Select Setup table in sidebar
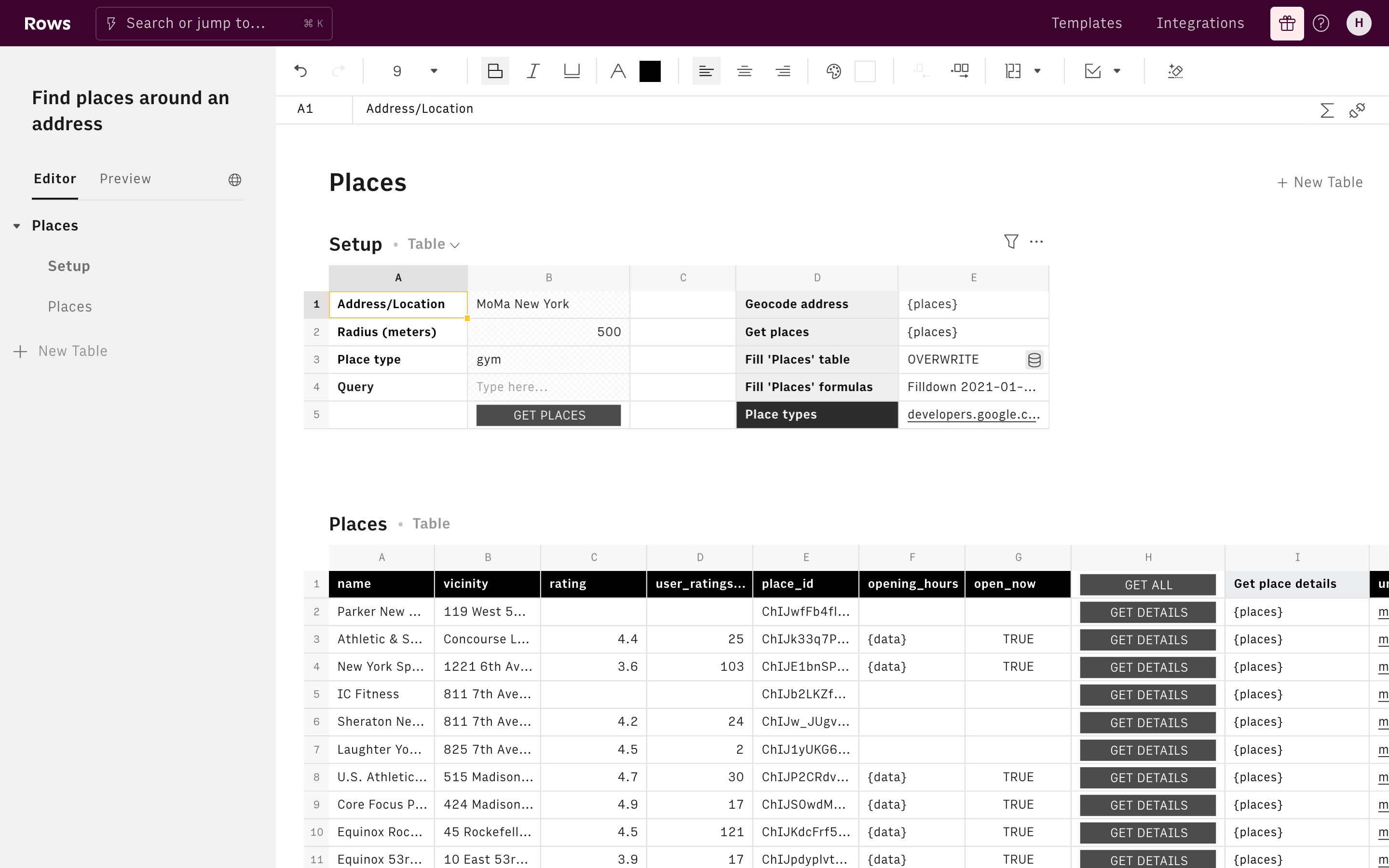Viewport: 1389px width, 868px height. (69, 266)
